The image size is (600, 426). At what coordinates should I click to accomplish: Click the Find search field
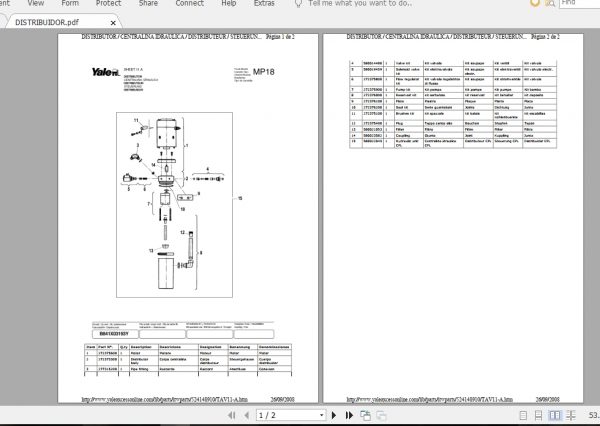click(x=580, y=3)
